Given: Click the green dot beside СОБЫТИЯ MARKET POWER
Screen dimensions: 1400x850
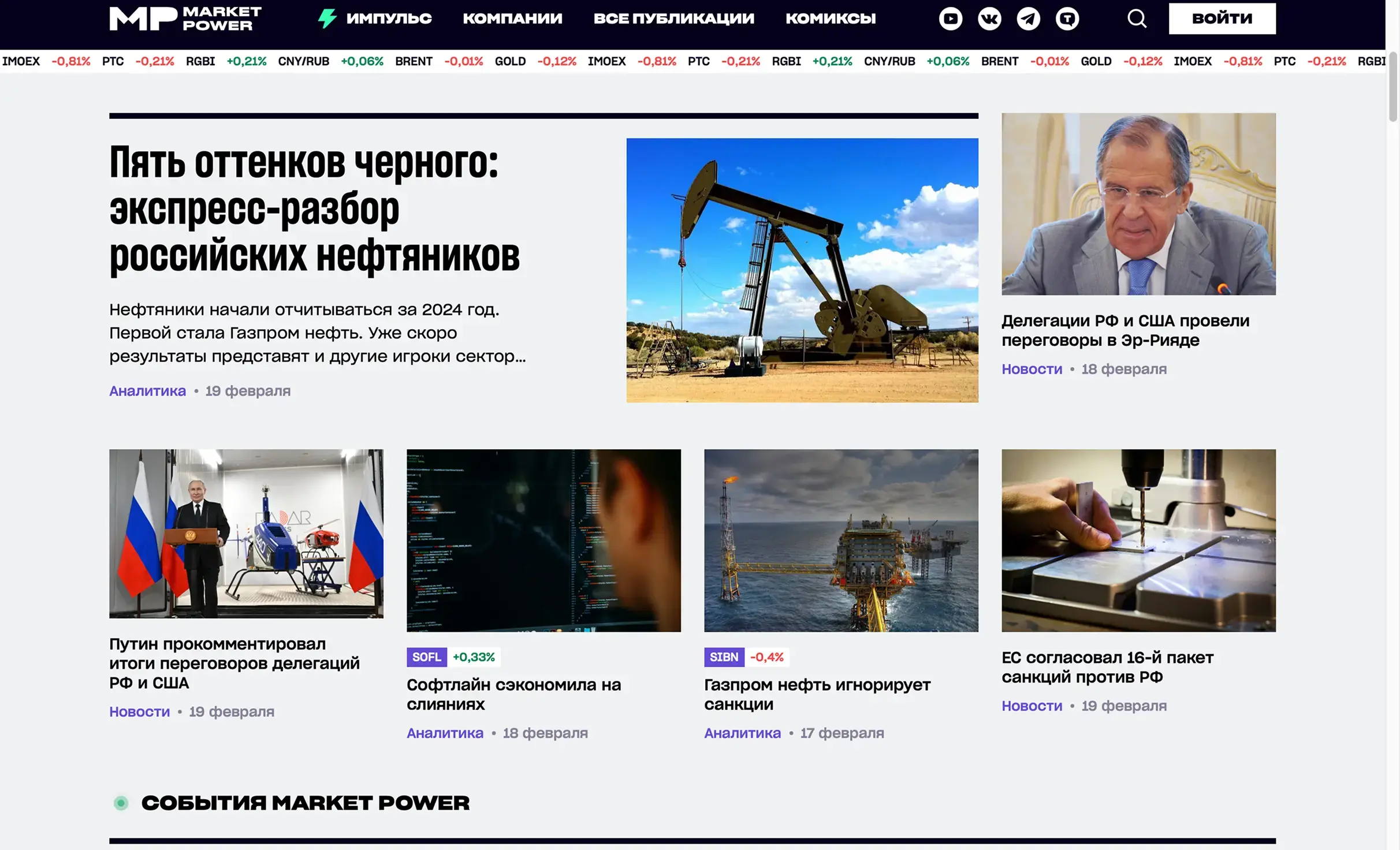Looking at the screenshot, I should [x=121, y=801].
